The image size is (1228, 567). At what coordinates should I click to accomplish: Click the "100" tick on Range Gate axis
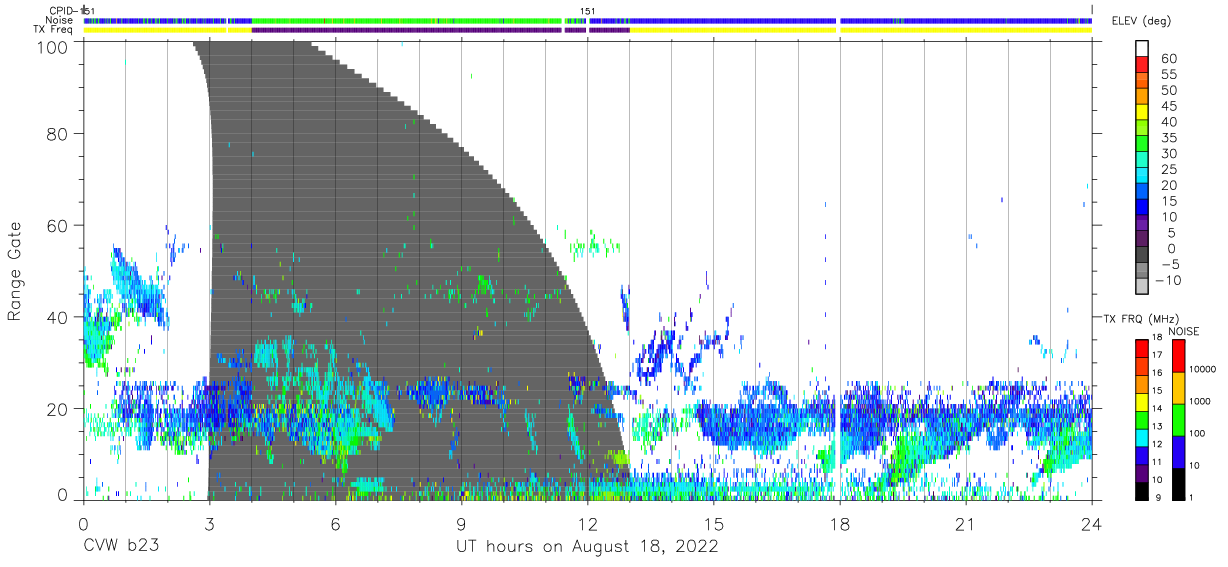(x=53, y=47)
